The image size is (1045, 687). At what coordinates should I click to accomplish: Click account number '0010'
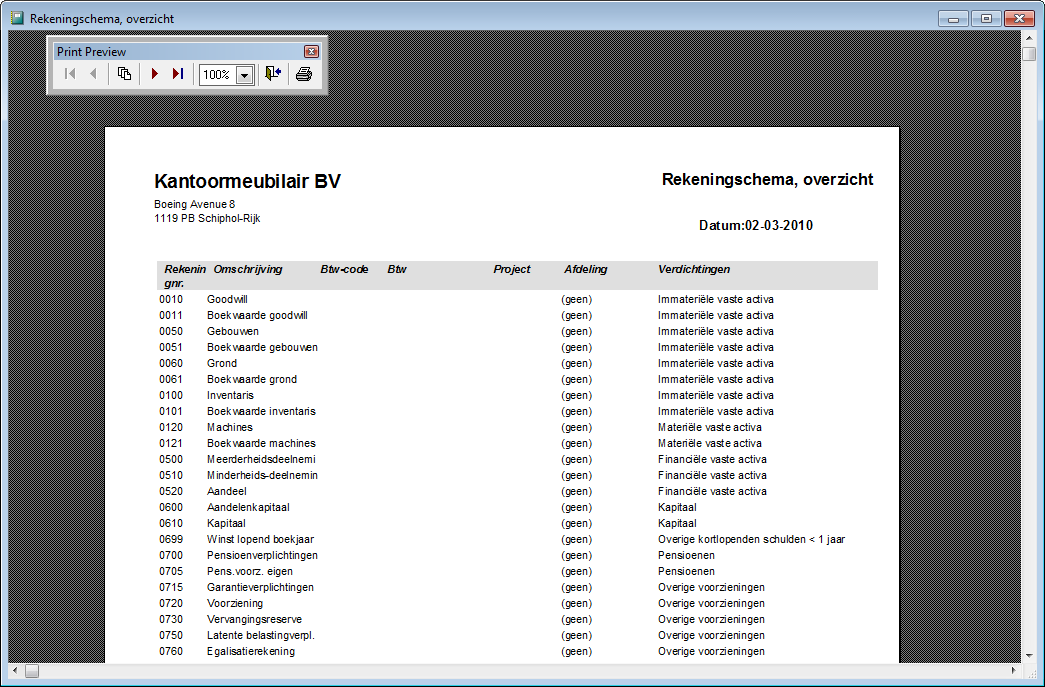point(171,299)
